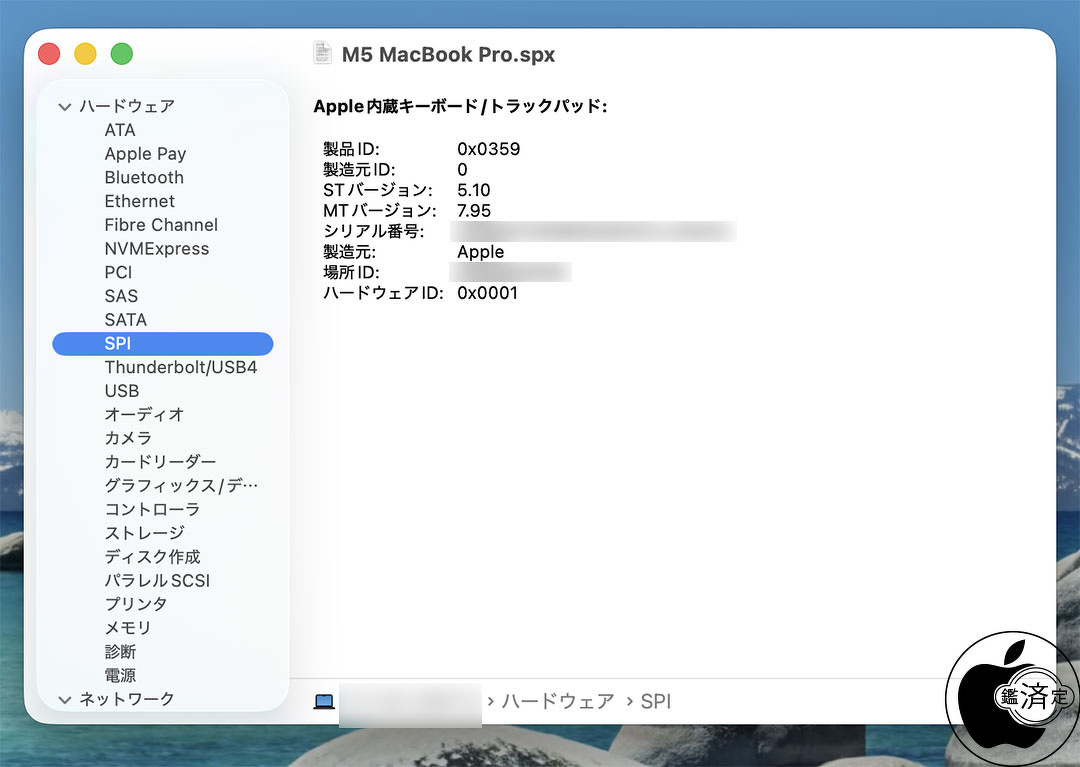Show オーディオ information
This screenshot has height=767, width=1080.
(x=144, y=414)
